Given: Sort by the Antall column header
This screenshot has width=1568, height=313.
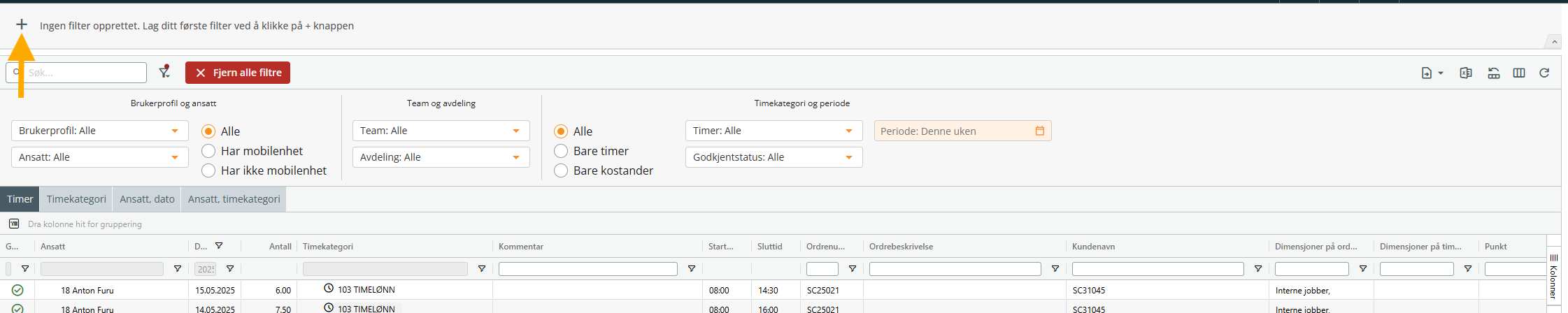Looking at the screenshot, I should (280, 247).
